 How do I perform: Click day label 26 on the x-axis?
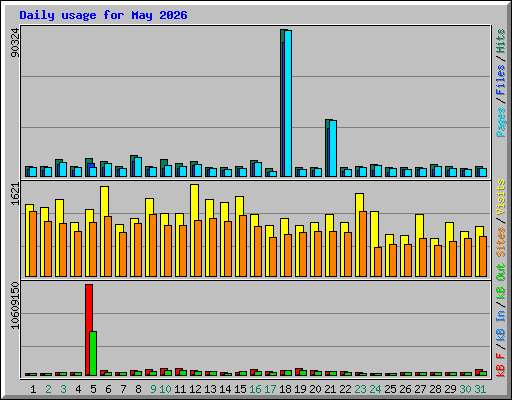coord(405,389)
